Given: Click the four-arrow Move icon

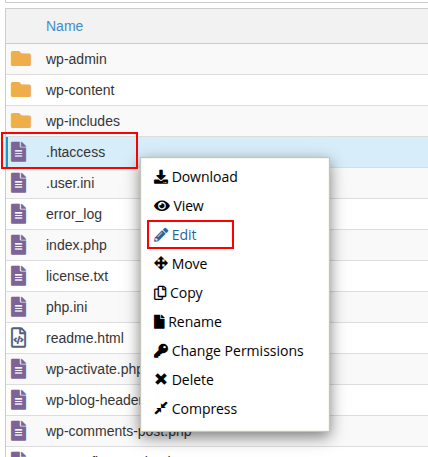Looking at the screenshot, I should (x=161, y=263).
